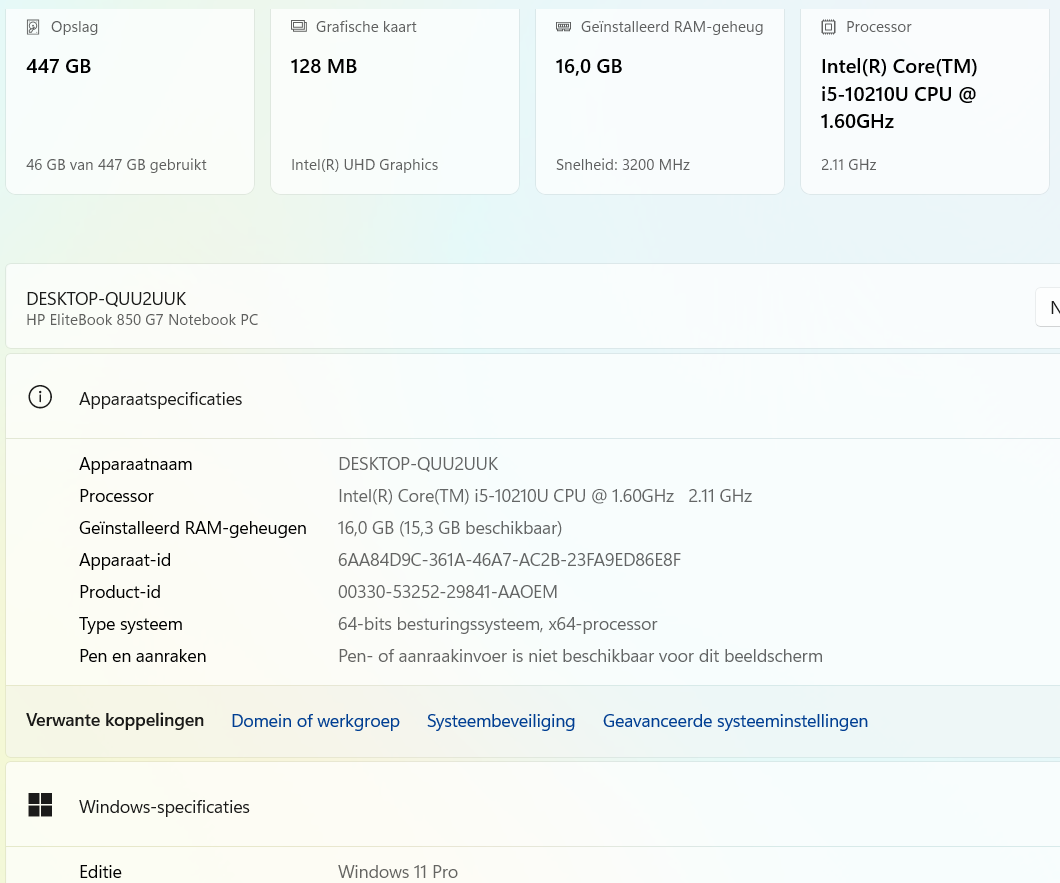Click the "Opslag" card label
This screenshot has height=883, width=1060.
click(x=74, y=27)
